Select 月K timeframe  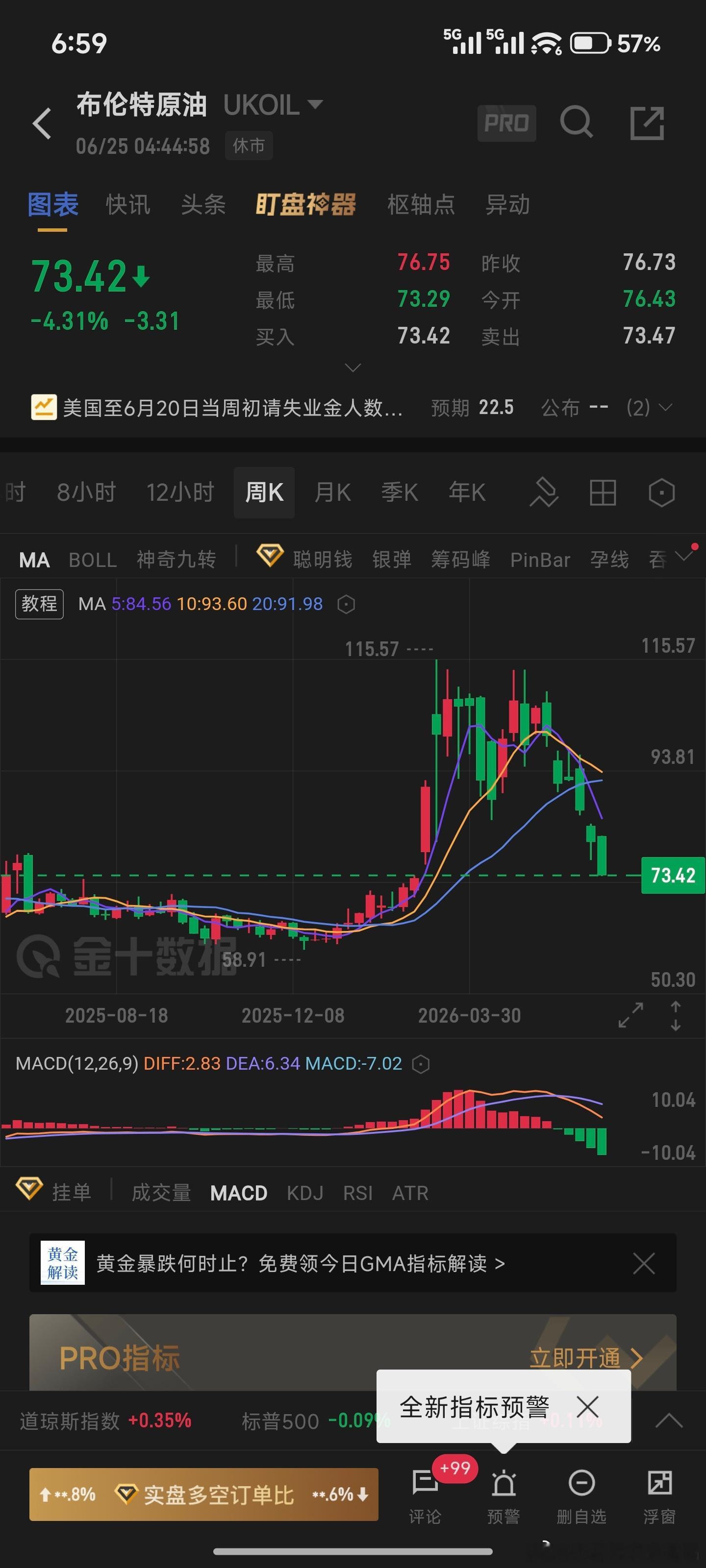pyautogui.click(x=332, y=492)
